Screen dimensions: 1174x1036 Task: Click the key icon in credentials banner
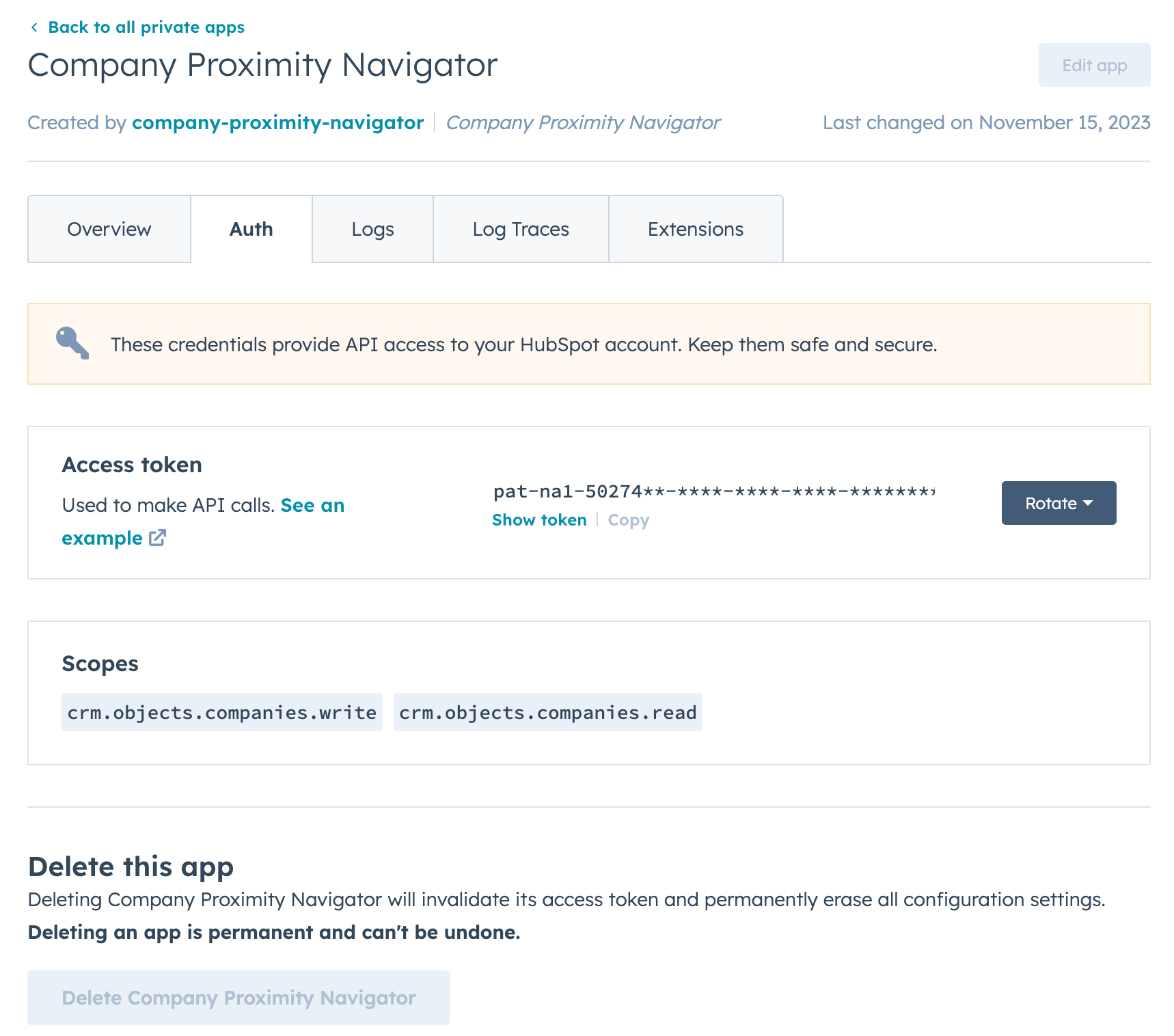pos(72,343)
